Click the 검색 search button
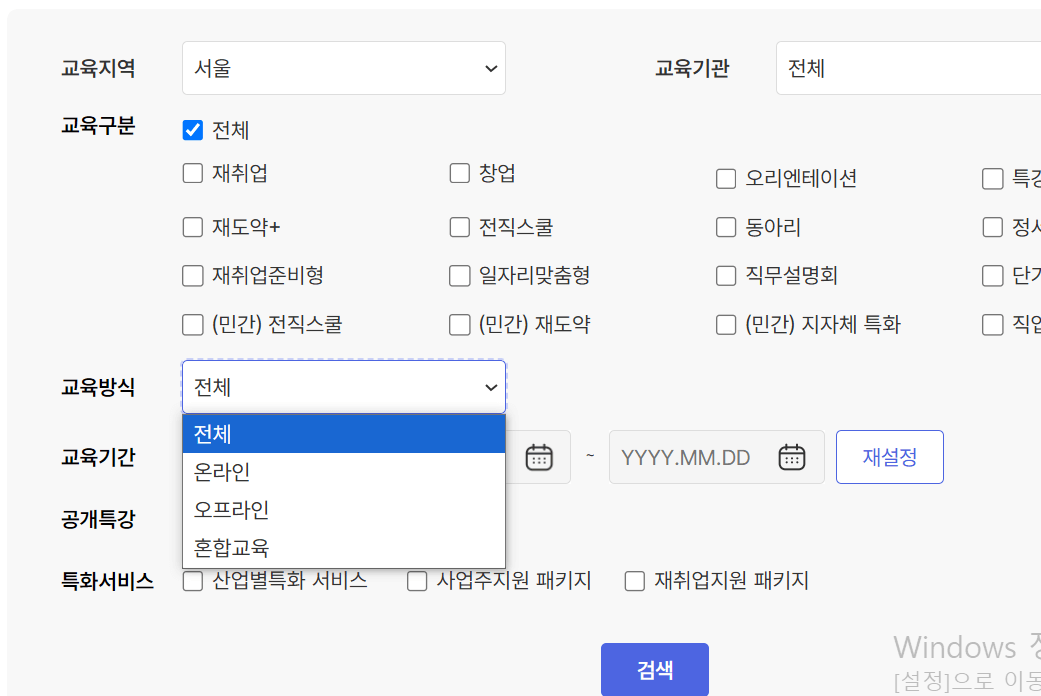 coord(654,670)
